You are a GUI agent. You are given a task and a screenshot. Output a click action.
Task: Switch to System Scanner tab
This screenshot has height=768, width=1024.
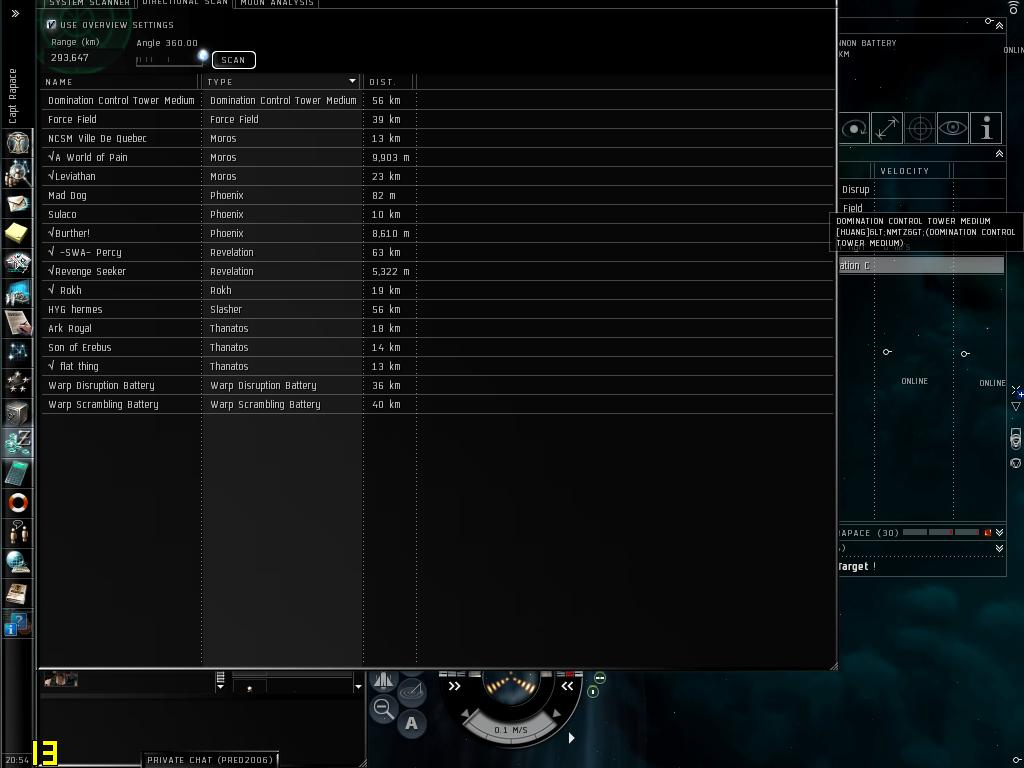coord(89,3)
